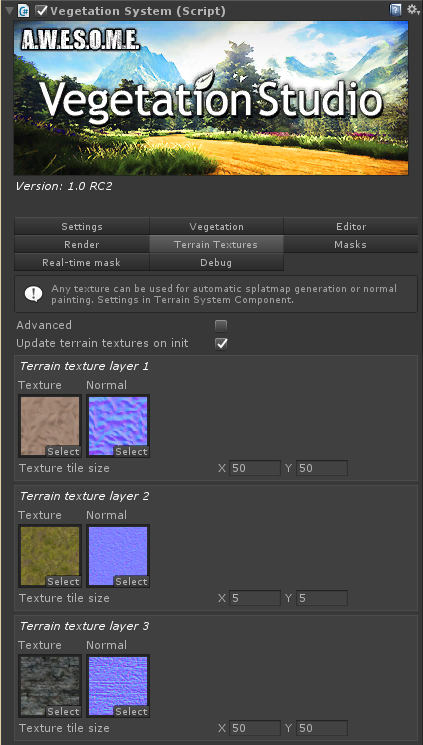Disable the Vegetation System script checkbox
Viewport: 423px width, 745px height.
42,10
